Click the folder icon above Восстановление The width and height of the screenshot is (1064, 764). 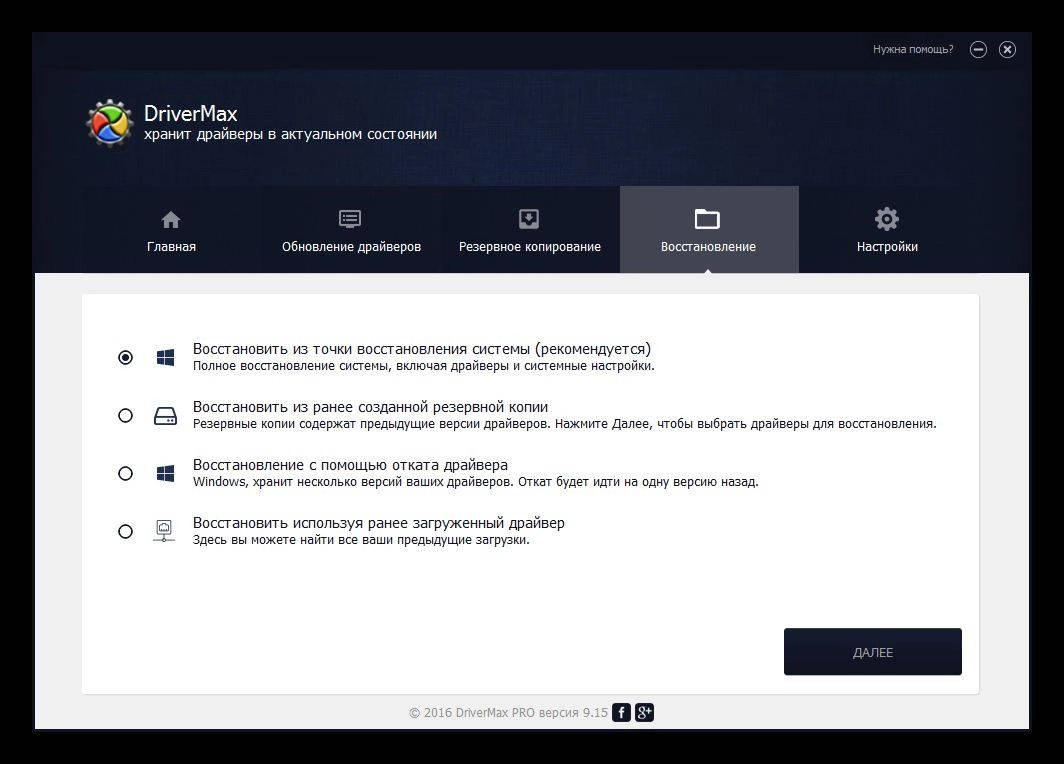point(707,219)
